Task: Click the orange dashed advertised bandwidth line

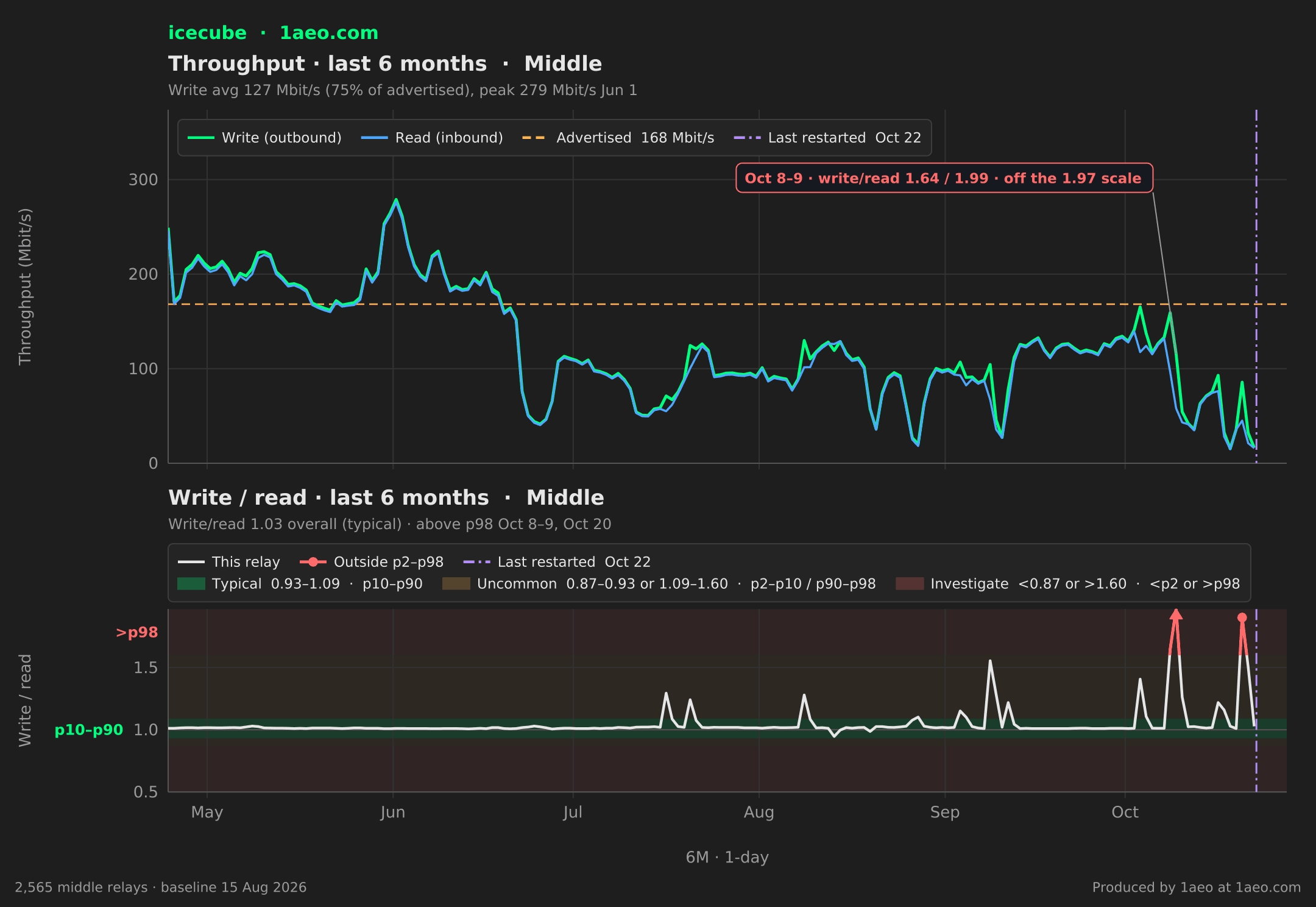Action: tap(727, 304)
